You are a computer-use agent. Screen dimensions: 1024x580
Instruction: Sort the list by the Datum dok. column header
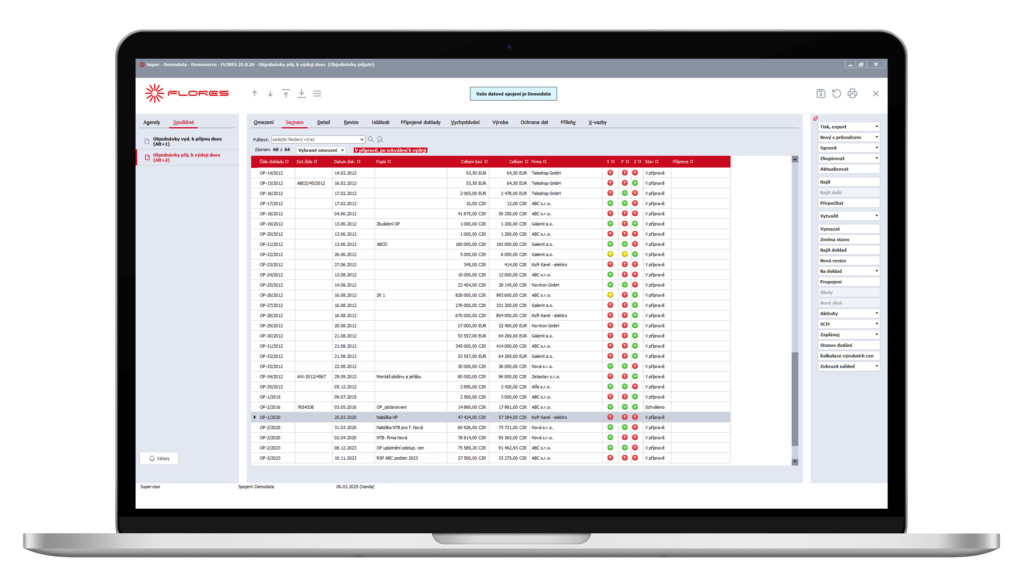tap(346, 161)
